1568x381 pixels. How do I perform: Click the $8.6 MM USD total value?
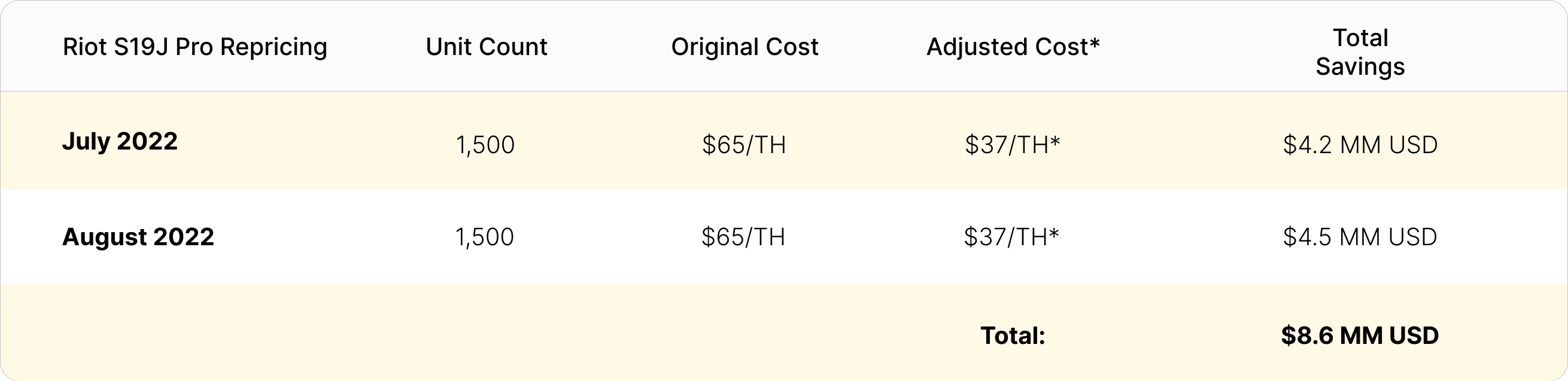click(1360, 336)
